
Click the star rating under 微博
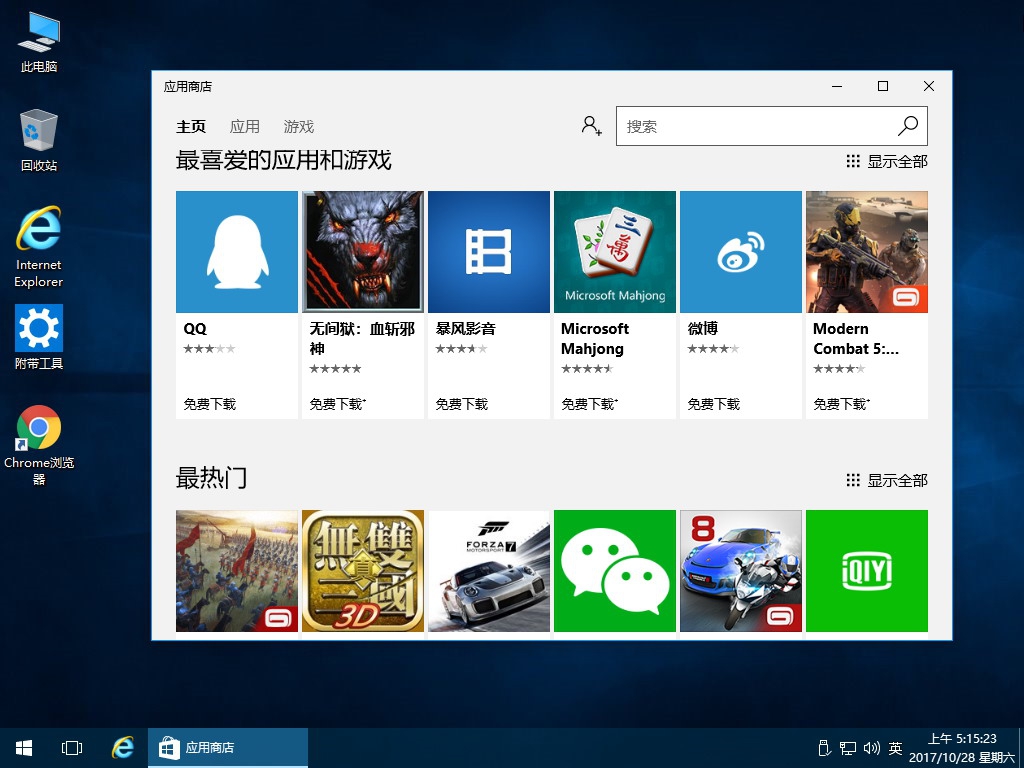click(713, 349)
